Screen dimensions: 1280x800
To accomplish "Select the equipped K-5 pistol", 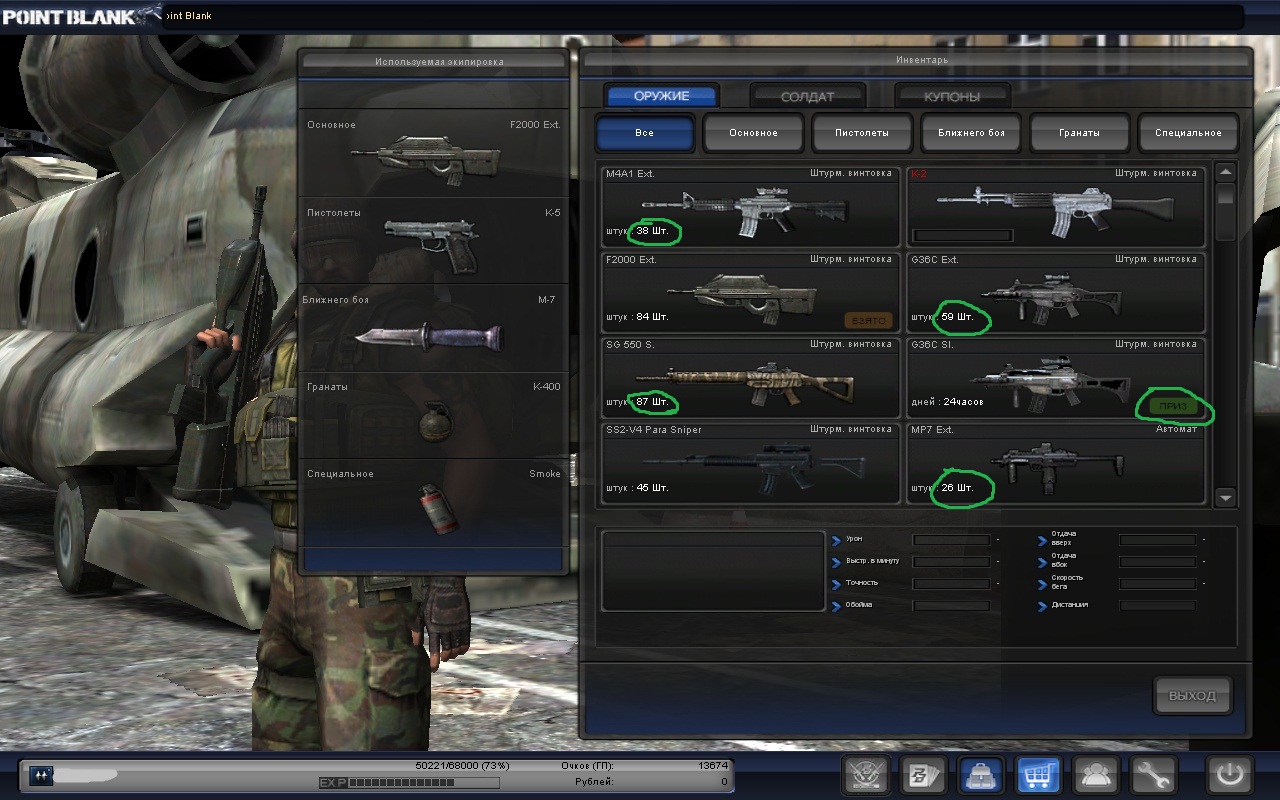I will point(434,241).
